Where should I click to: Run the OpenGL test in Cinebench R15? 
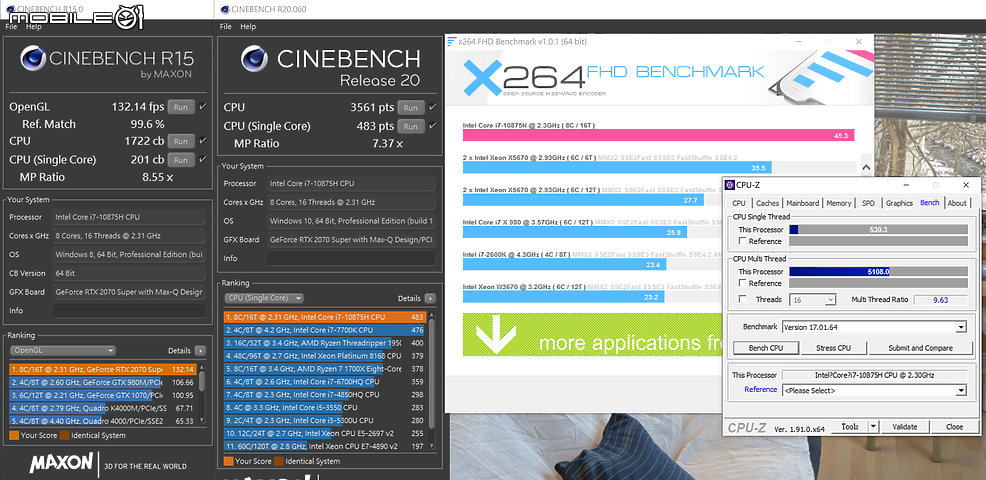(x=181, y=107)
